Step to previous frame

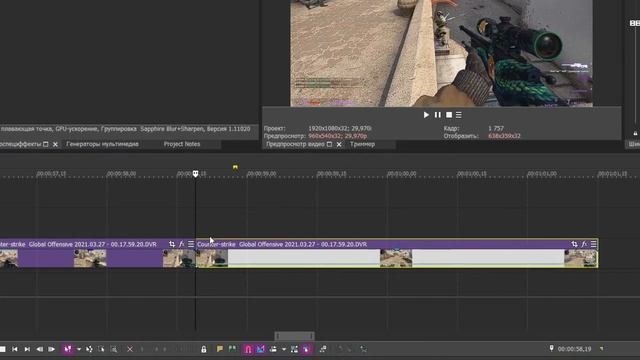point(40,349)
